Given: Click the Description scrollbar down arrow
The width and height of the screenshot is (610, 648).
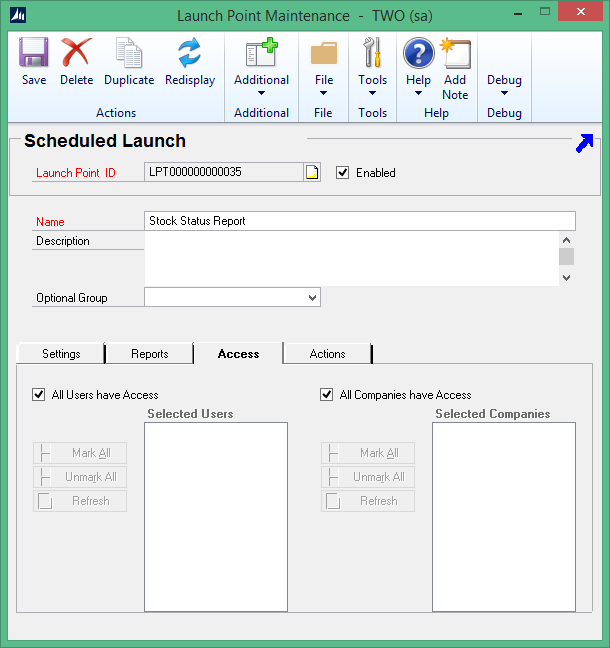Looking at the screenshot, I should [567, 278].
